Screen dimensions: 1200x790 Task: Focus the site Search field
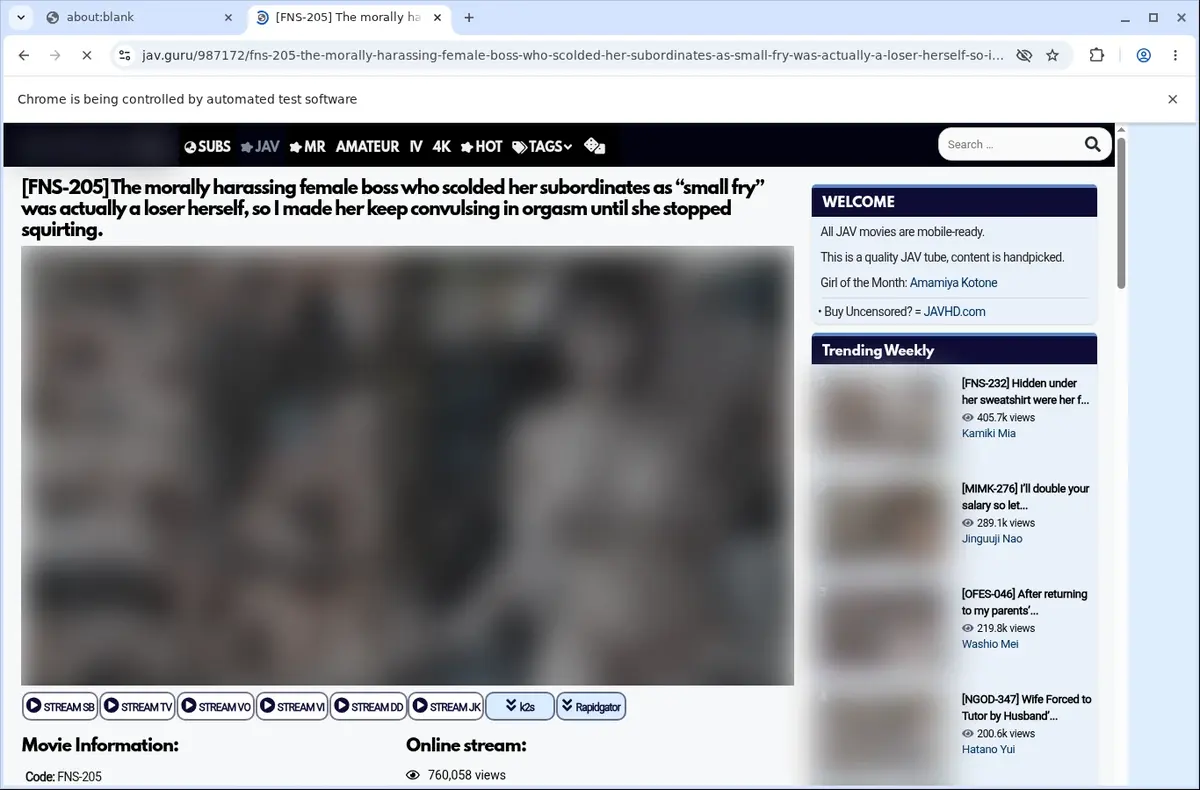pos(1010,144)
